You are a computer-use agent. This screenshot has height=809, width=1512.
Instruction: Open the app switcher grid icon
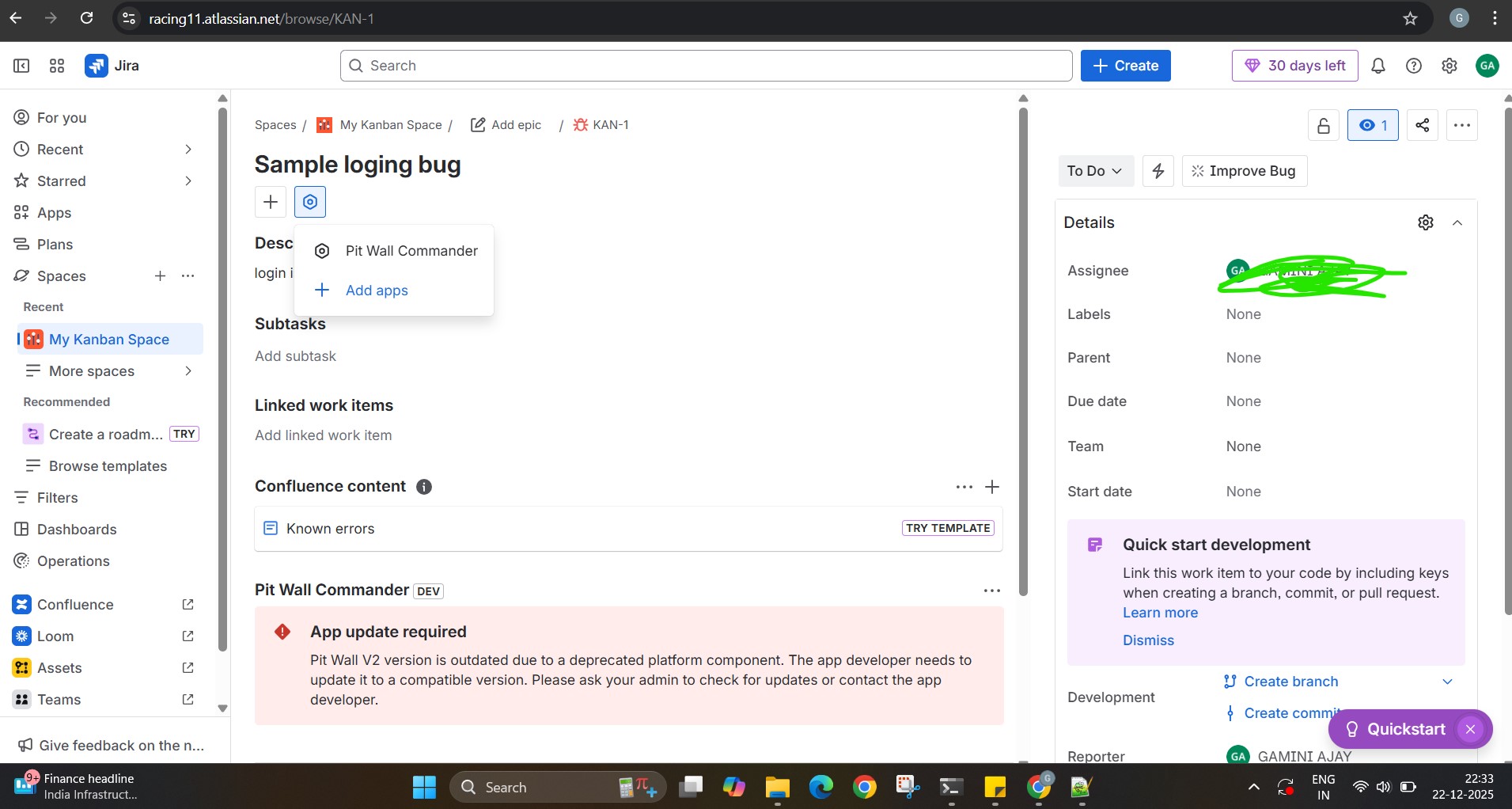pyautogui.click(x=56, y=66)
